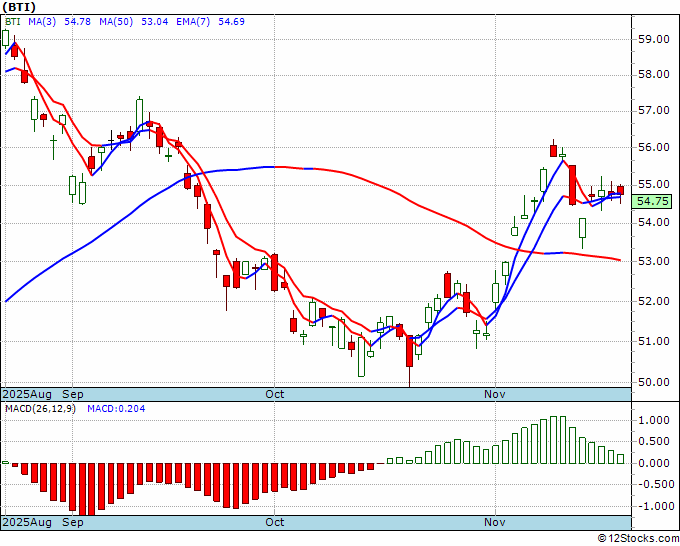The width and height of the screenshot is (680, 546).
Task: Click the 56.00 price axis label
Action: pos(654,147)
